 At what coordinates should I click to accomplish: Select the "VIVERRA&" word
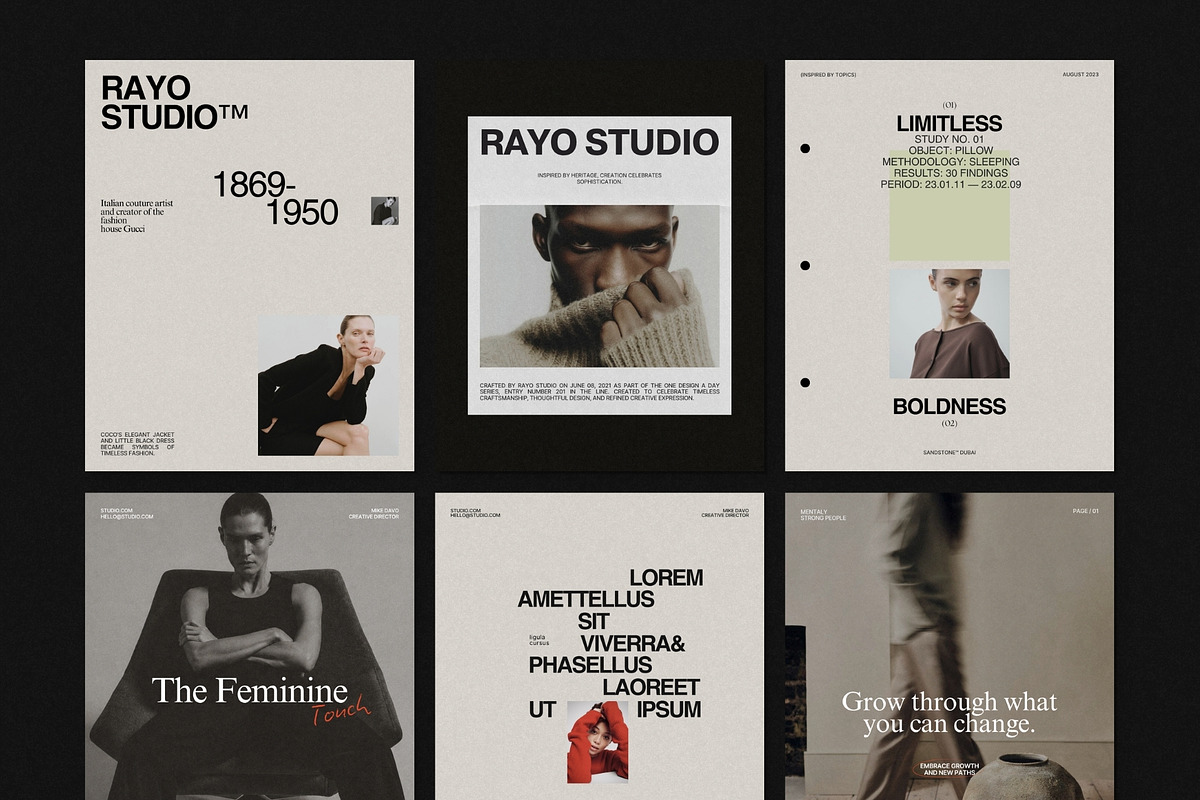(633, 644)
